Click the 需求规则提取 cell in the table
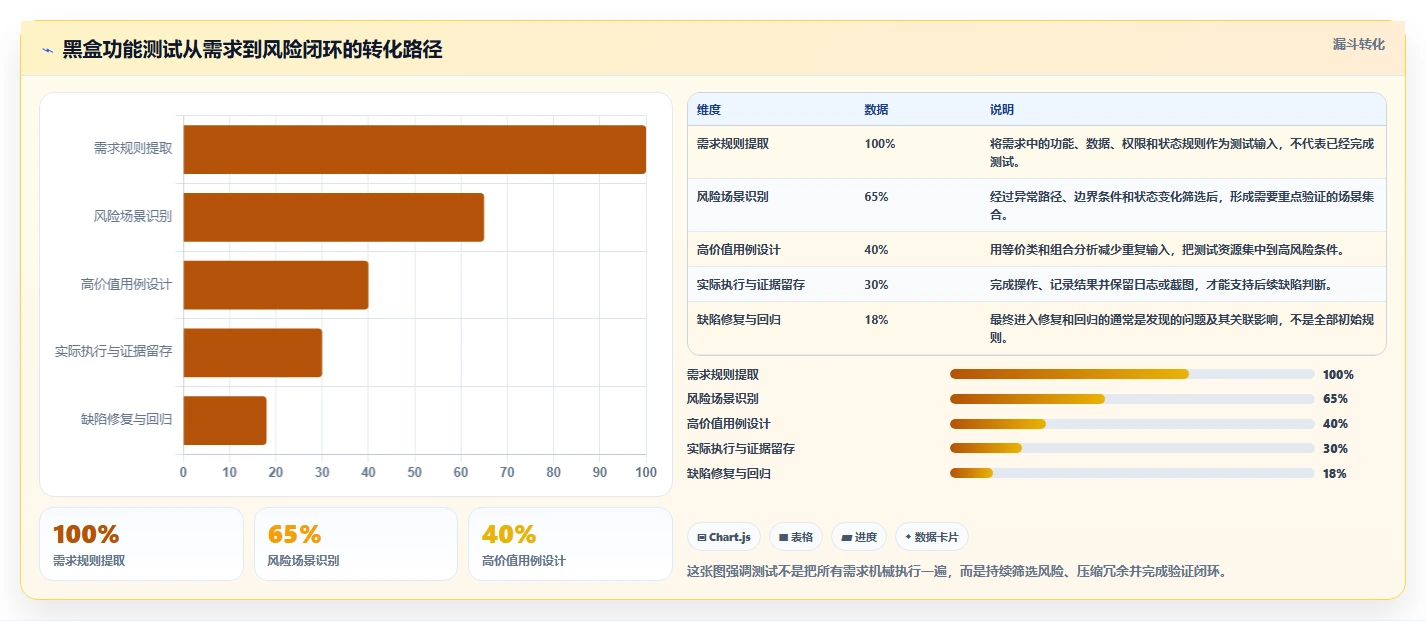 tap(733, 143)
